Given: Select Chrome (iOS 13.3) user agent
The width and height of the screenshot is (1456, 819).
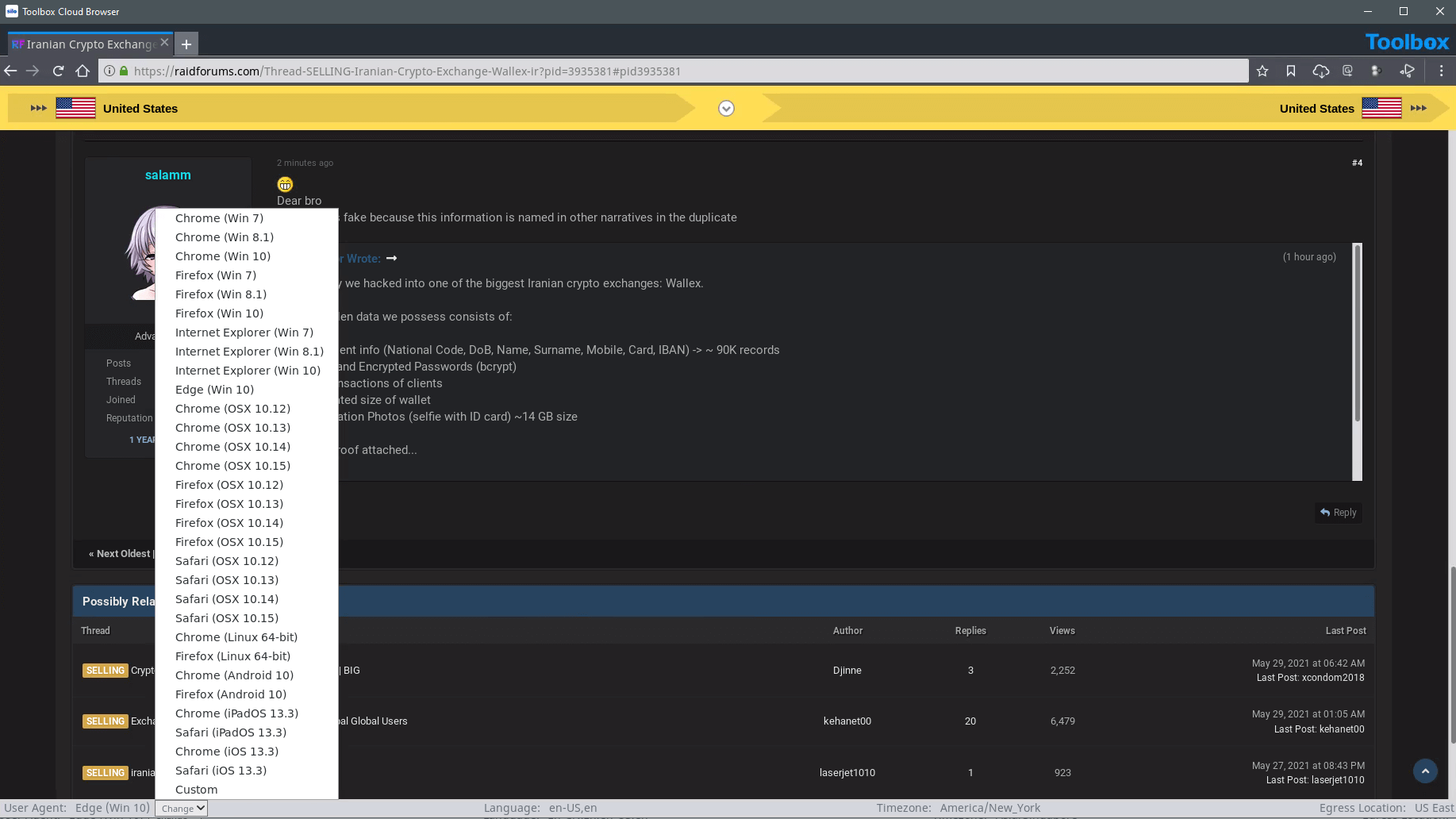Looking at the screenshot, I should pyautogui.click(x=246, y=752).
